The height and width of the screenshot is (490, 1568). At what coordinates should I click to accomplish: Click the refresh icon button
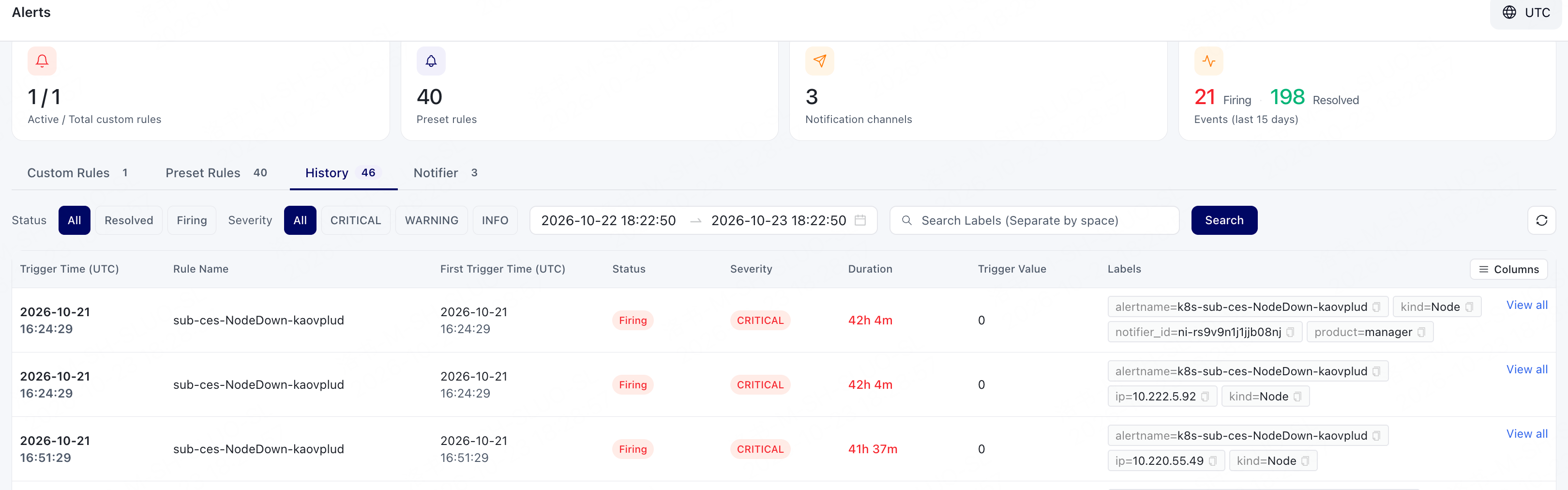[1542, 220]
